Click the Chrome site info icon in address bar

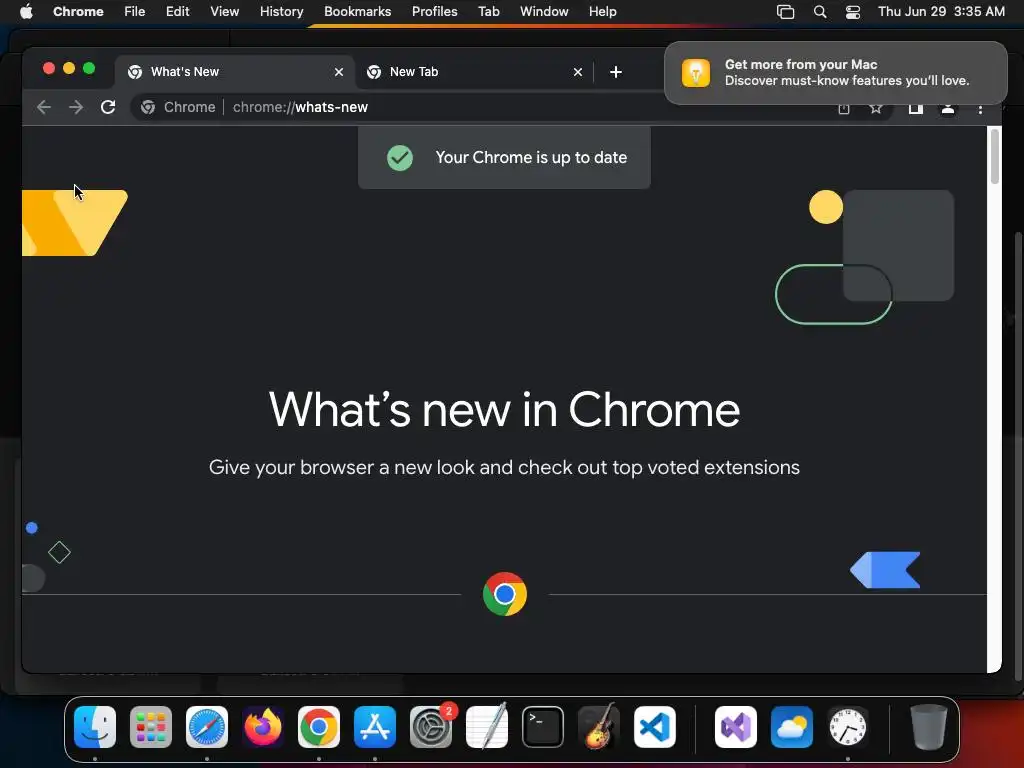[148, 107]
